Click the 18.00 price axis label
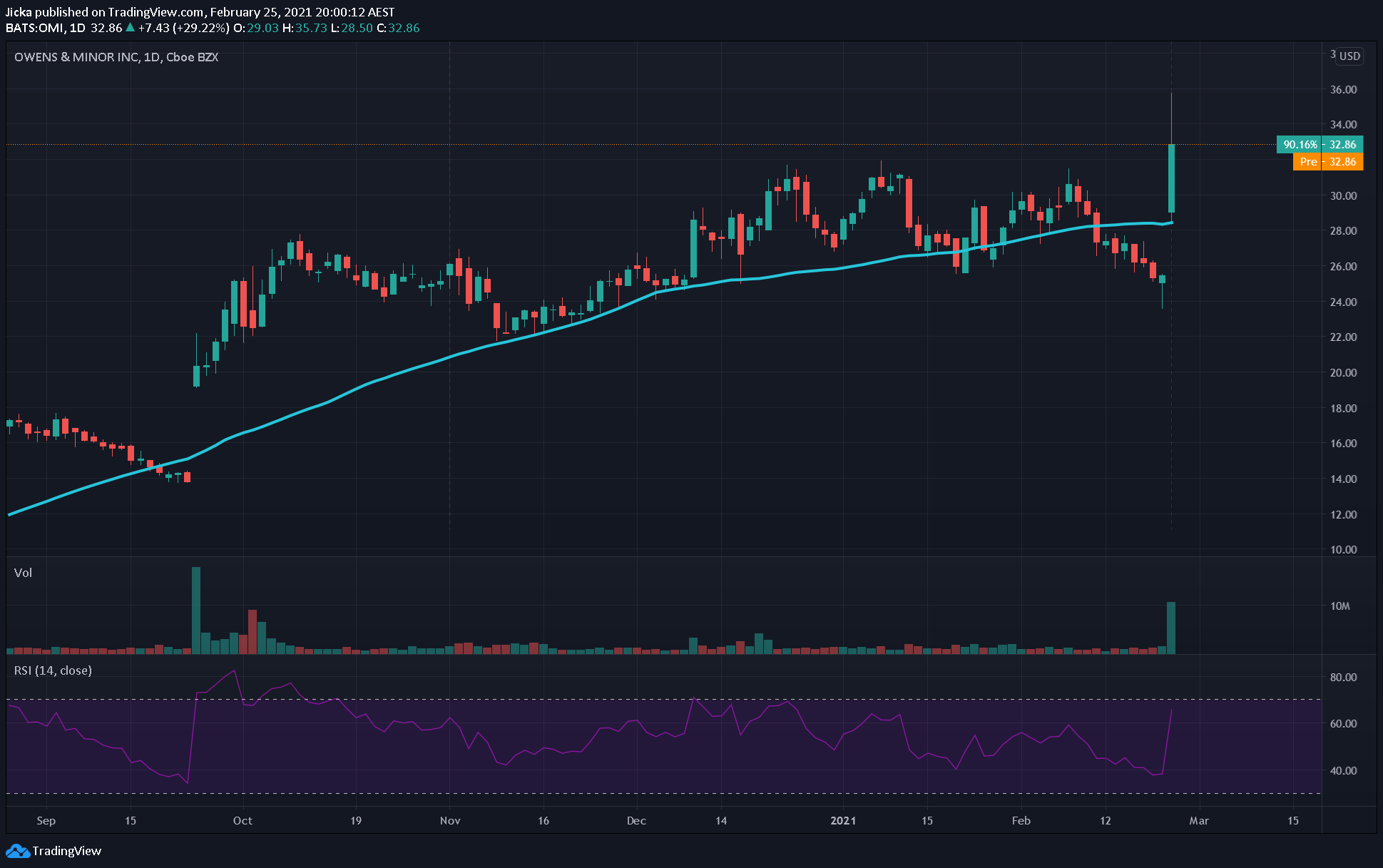The width and height of the screenshot is (1383, 868). [1343, 409]
